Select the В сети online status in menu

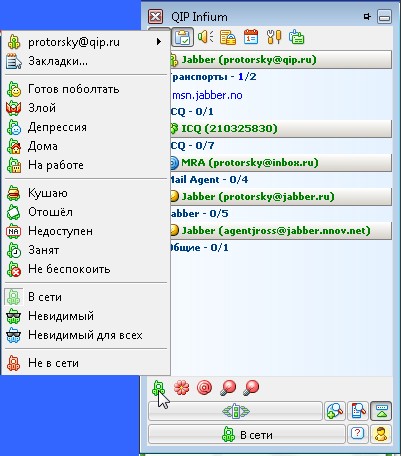[85, 297]
